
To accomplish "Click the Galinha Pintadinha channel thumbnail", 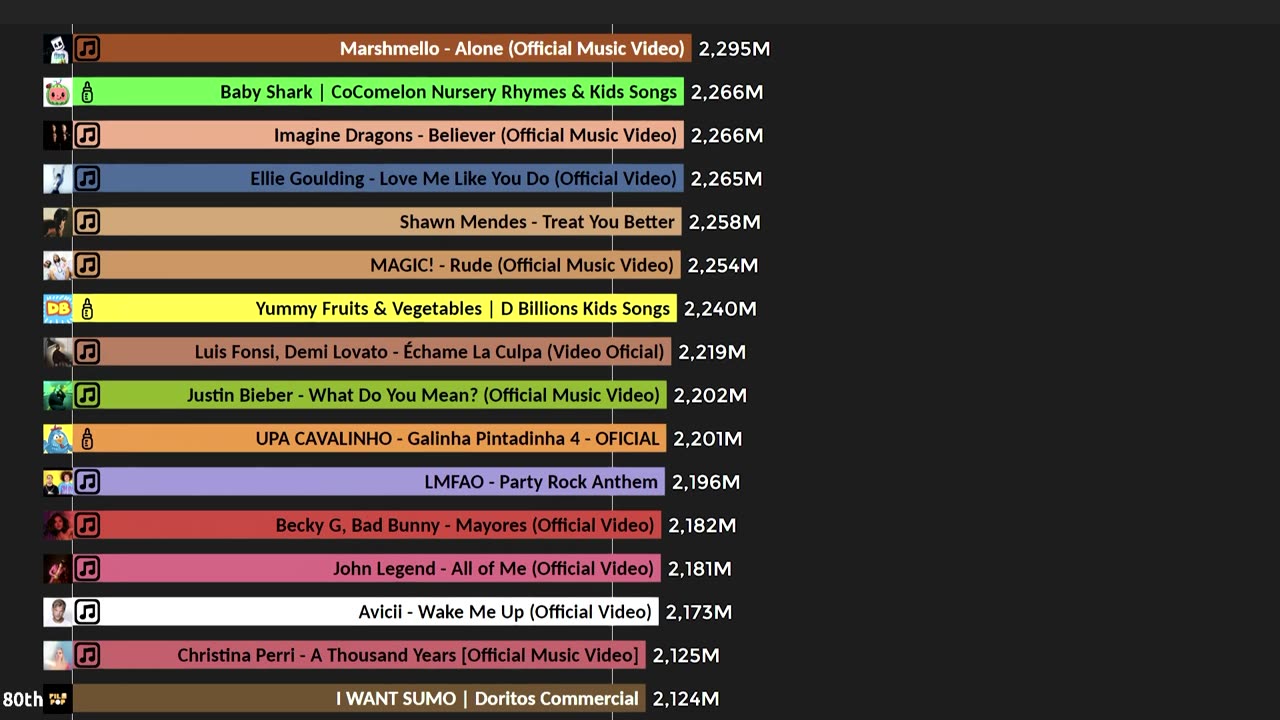I will (x=57, y=439).
